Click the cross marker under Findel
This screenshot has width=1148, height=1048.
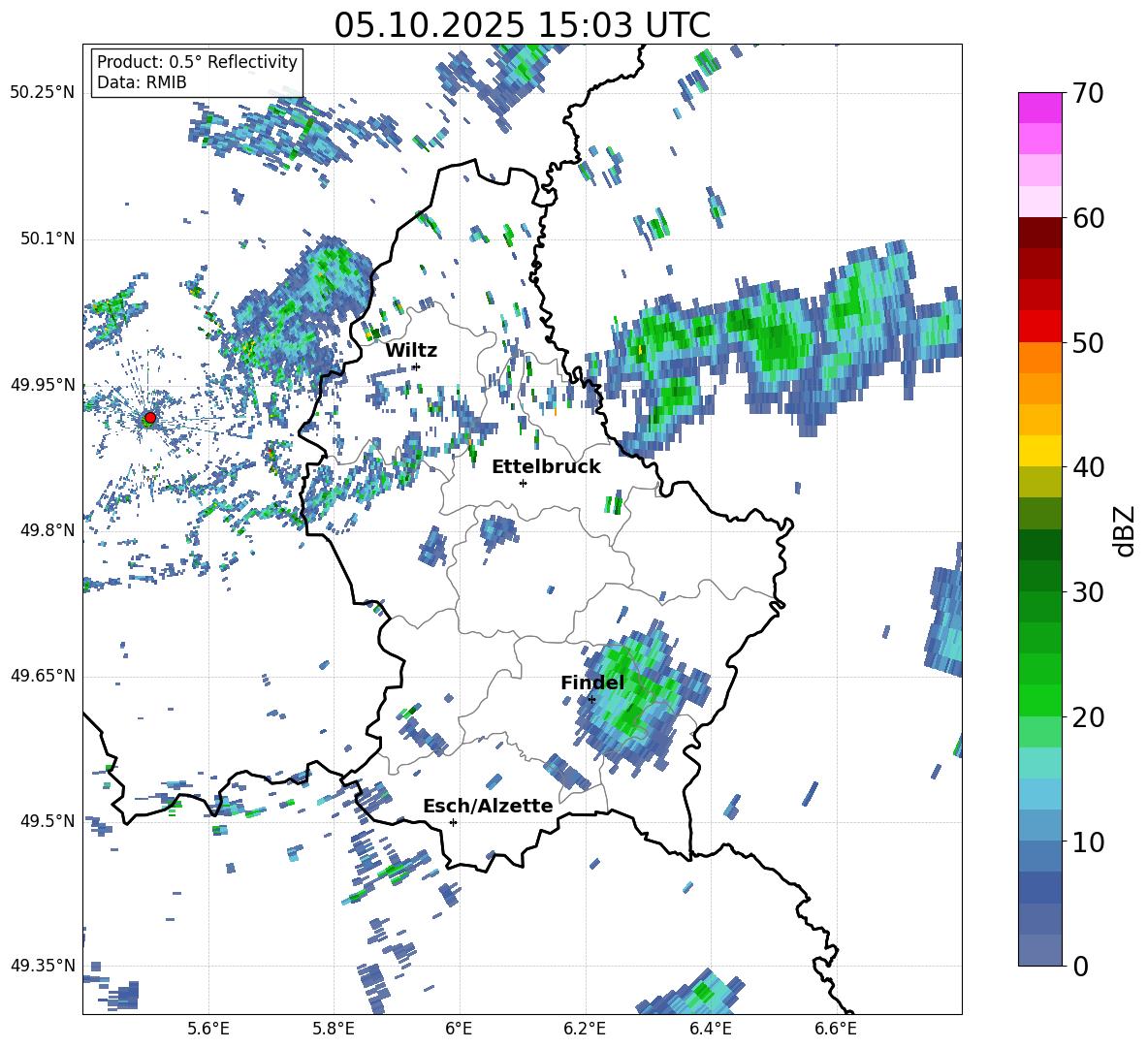tap(591, 699)
